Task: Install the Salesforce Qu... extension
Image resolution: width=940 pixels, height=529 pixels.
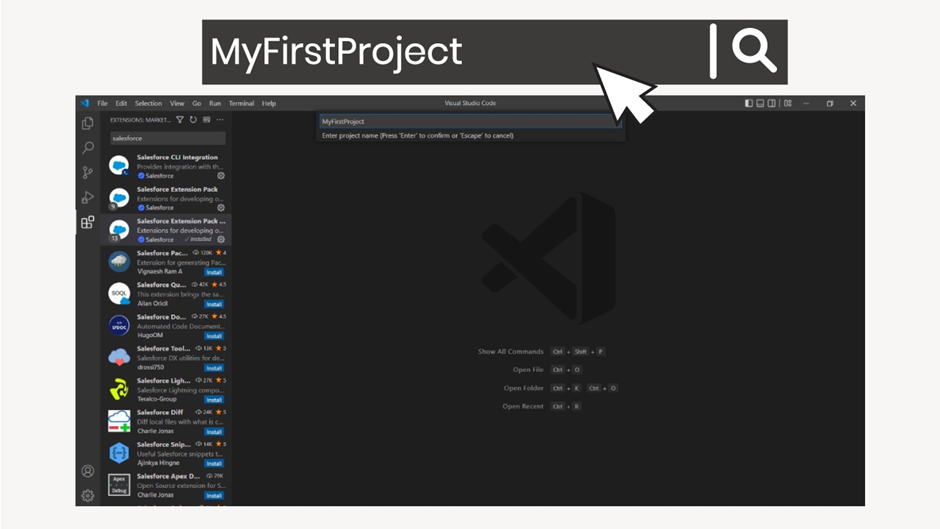Action: [214, 304]
